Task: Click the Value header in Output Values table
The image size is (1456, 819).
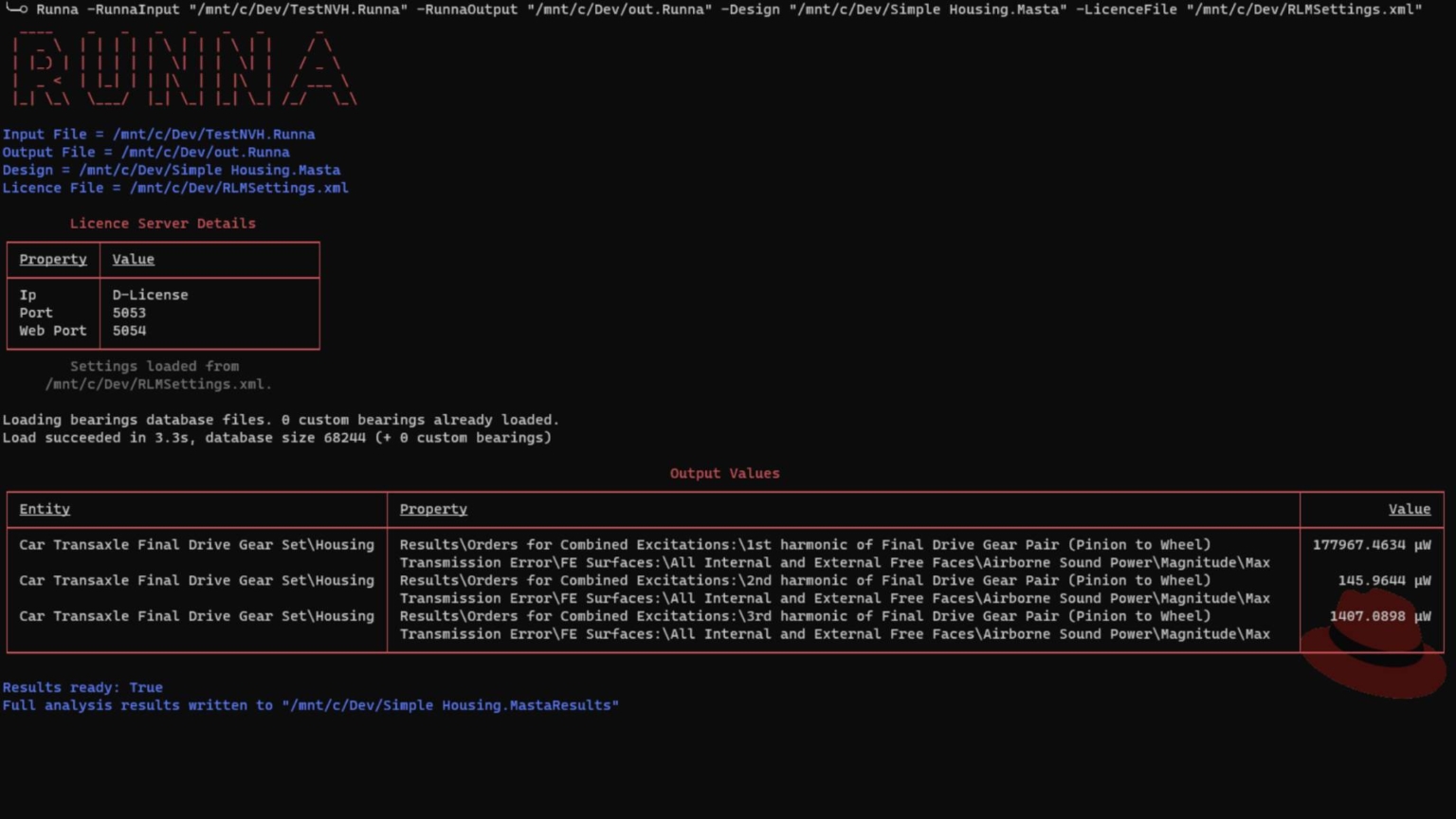Action: [1409, 509]
